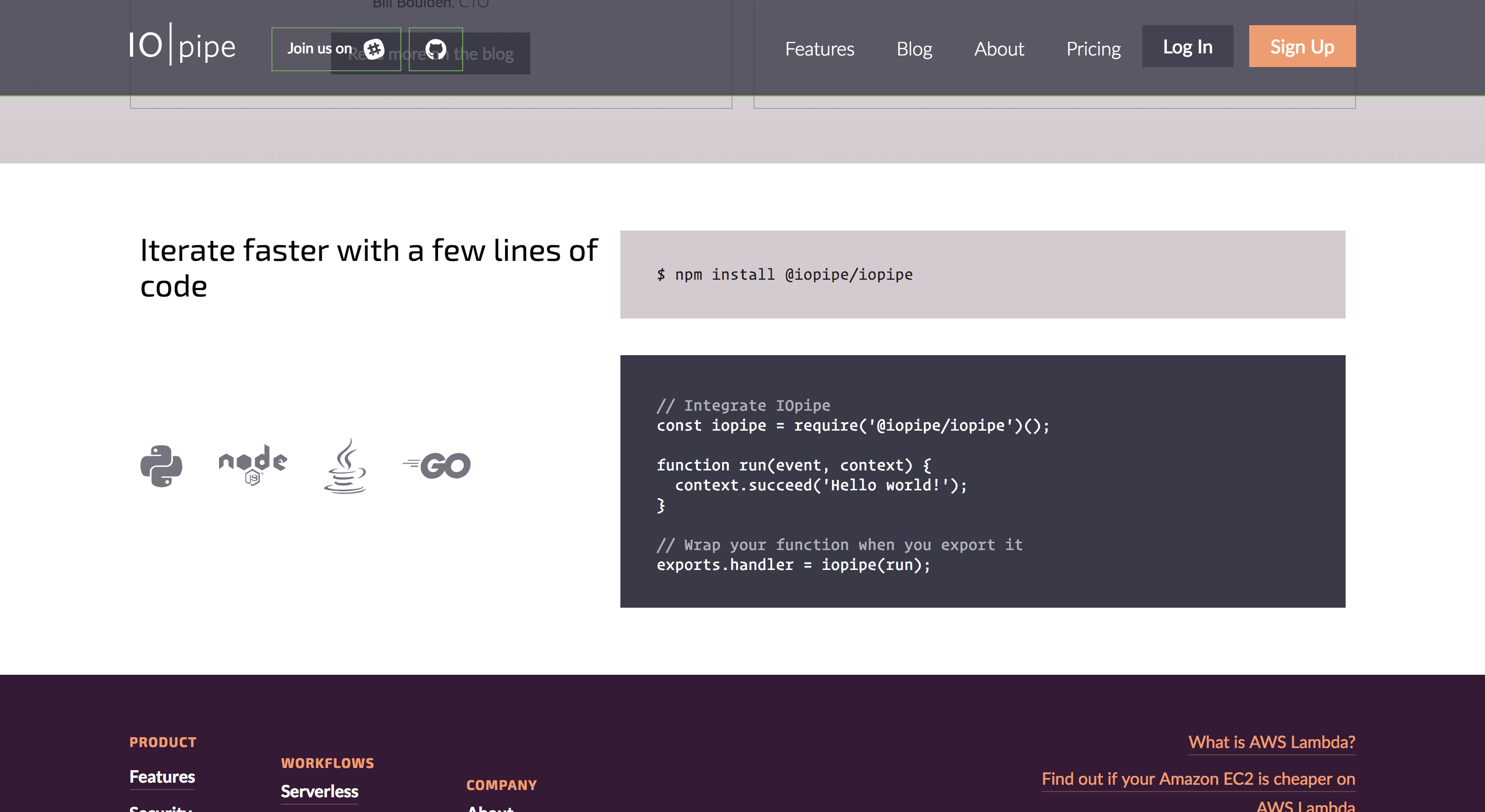Screen dimensions: 1485x812
Task: Click the orange Sign Up button
Action: (x=1302, y=46)
